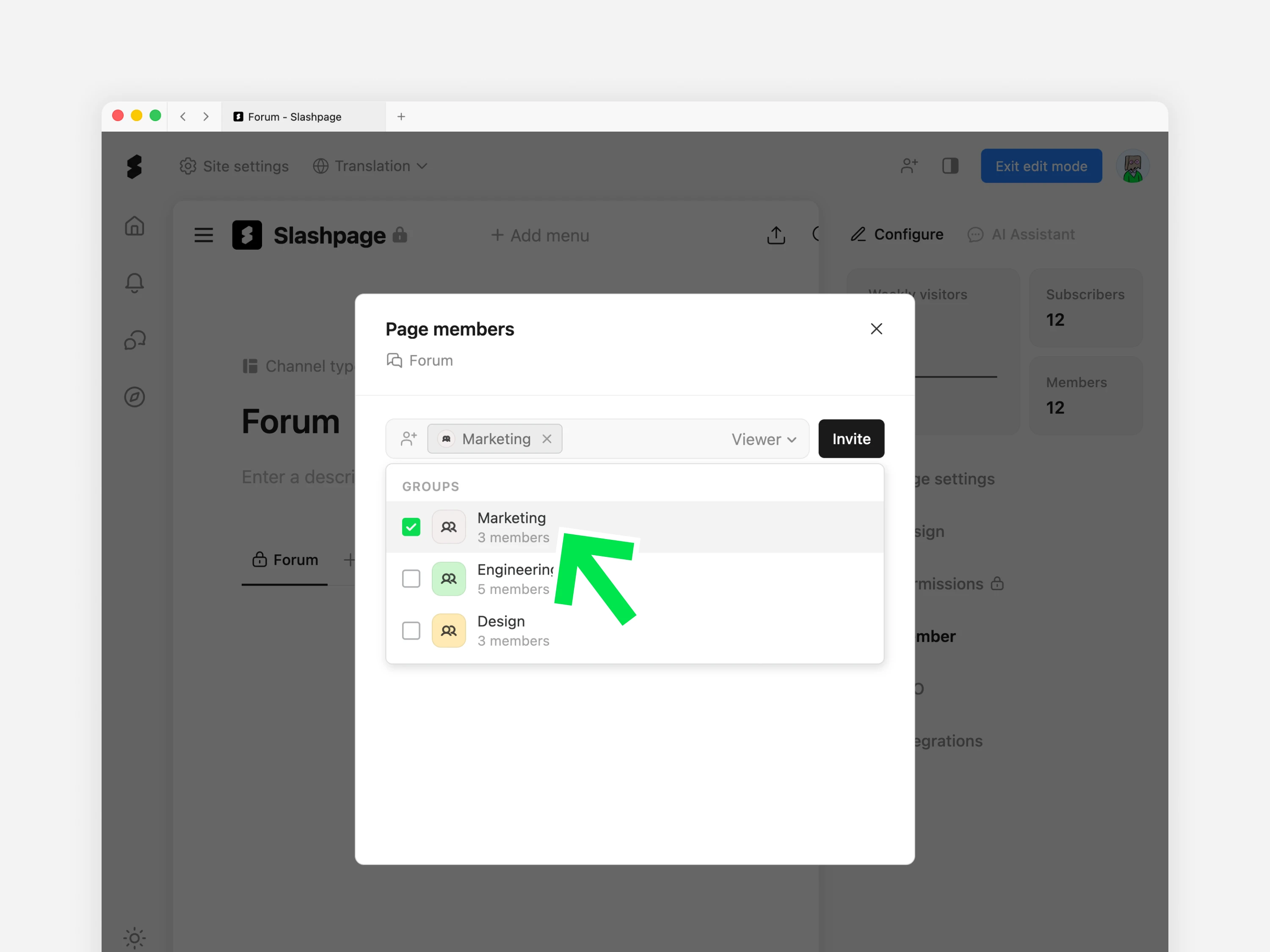Viewport: 1270px width, 952px height.
Task: Remove the Marketing chip with its X
Action: click(547, 439)
